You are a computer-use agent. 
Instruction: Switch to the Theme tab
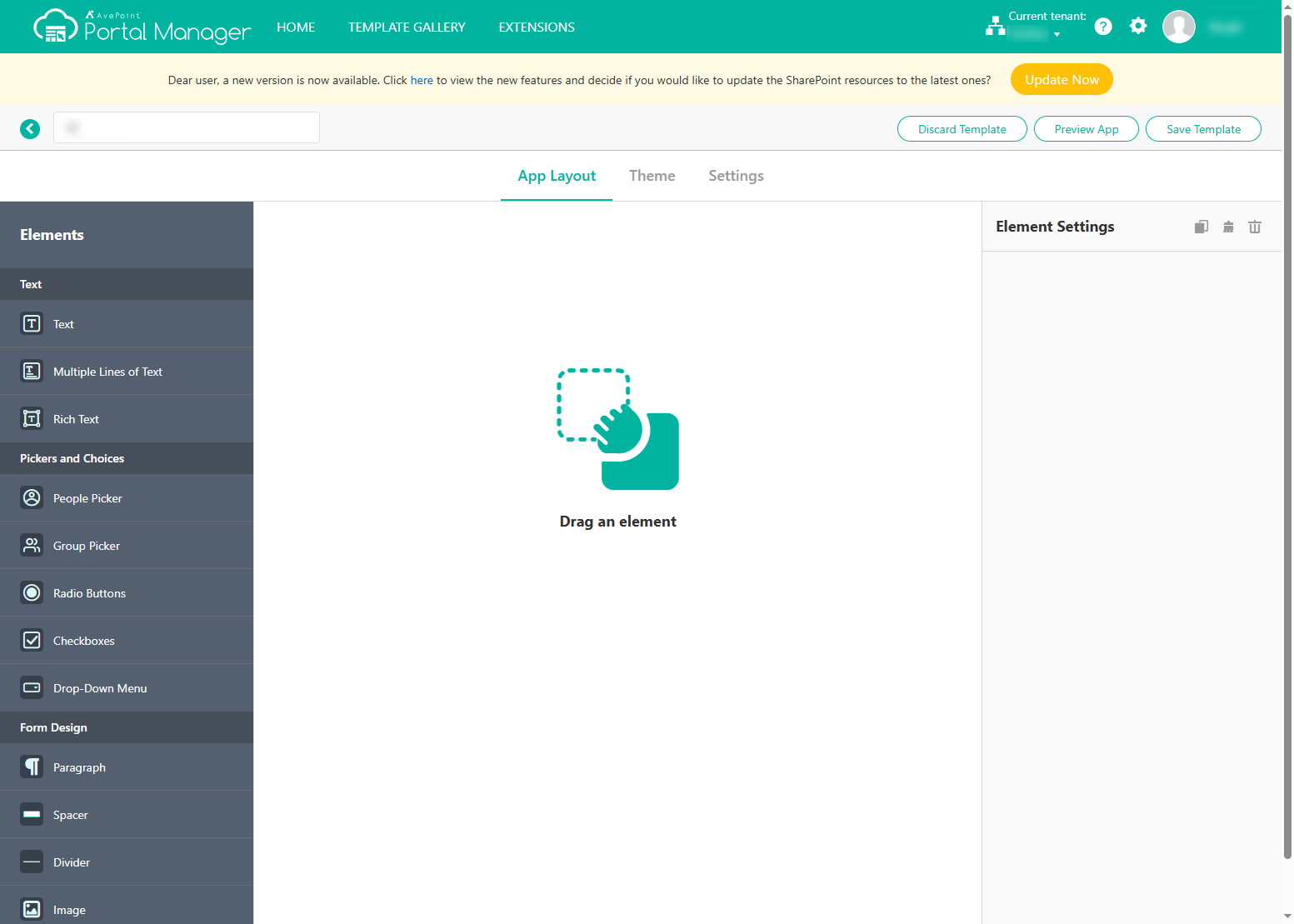click(652, 175)
